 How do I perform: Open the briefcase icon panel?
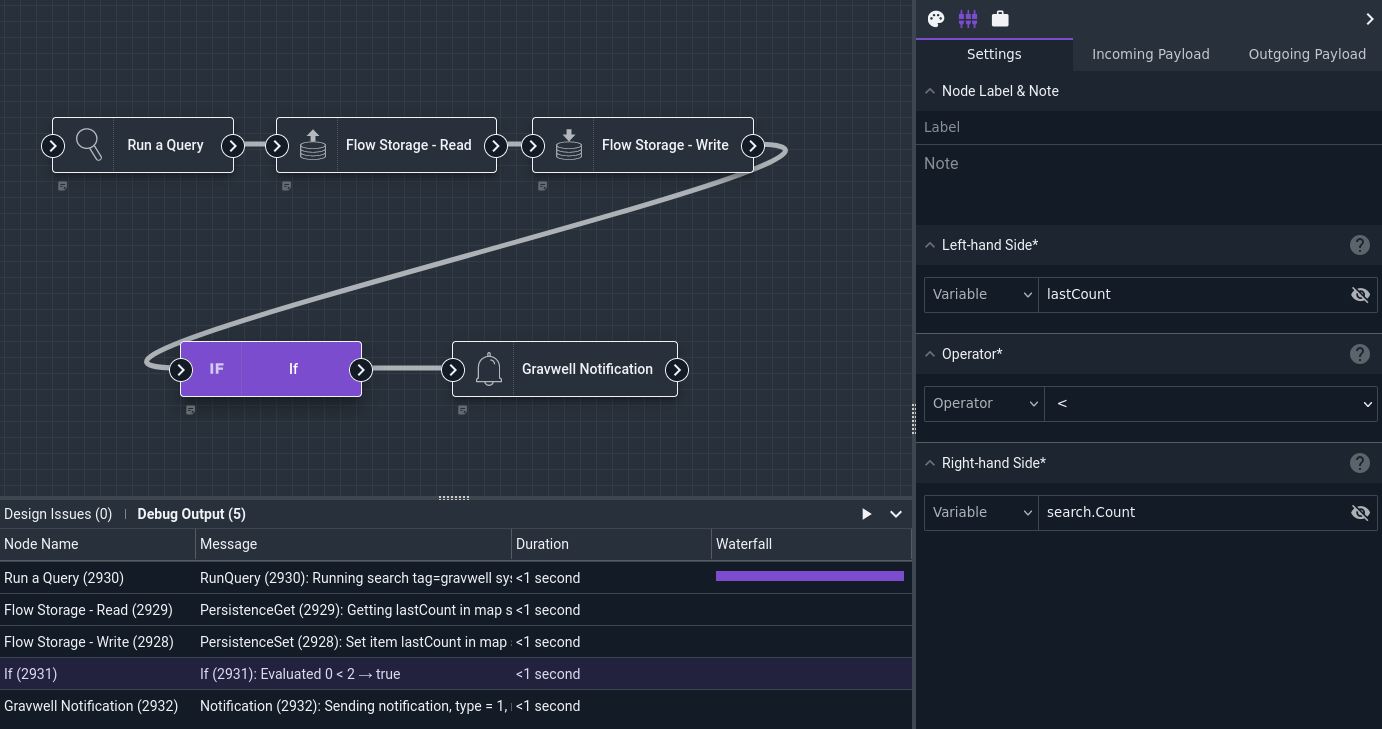[1000, 19]
